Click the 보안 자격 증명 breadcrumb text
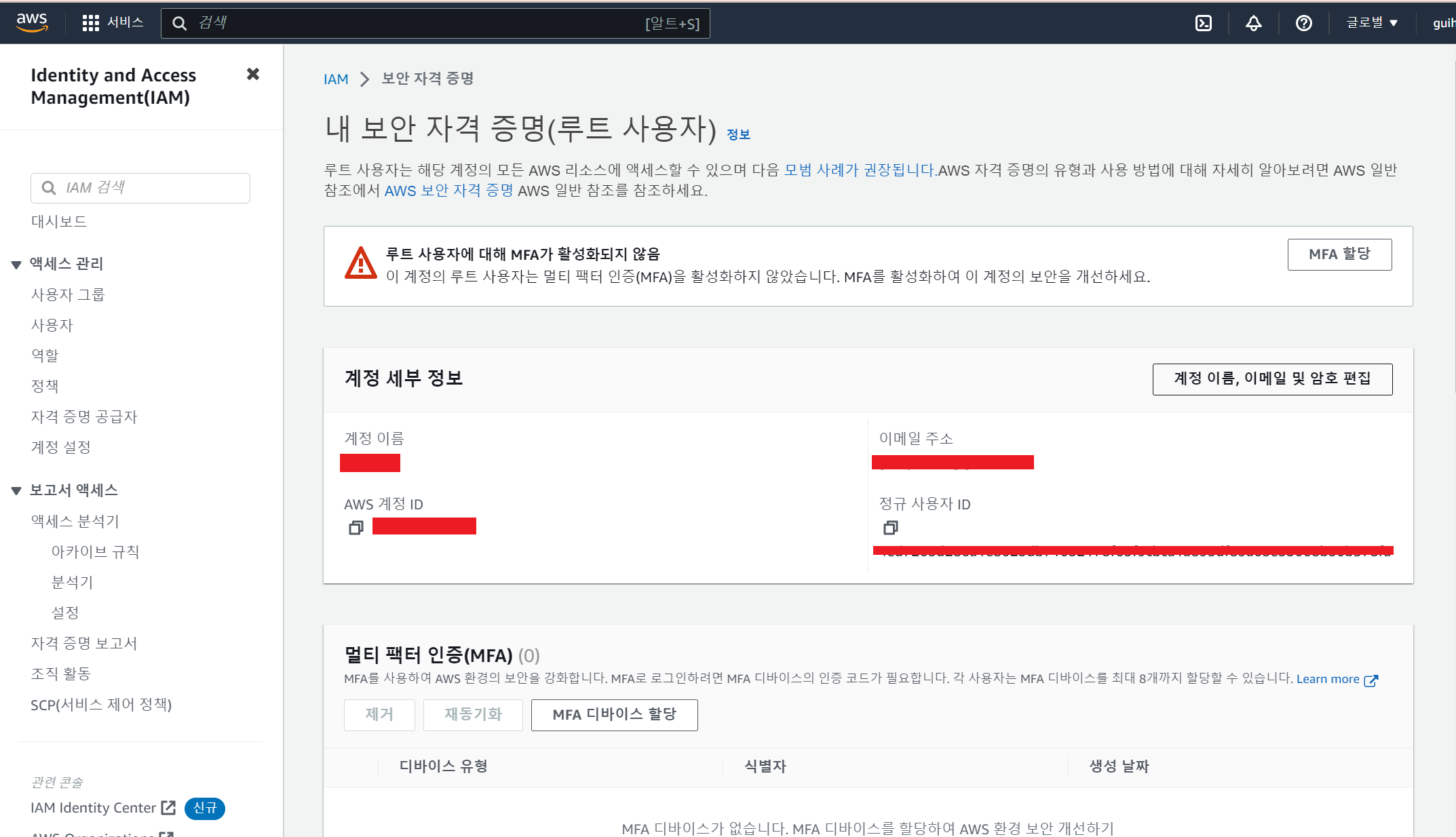1456x837 pixels. (428, 79)
